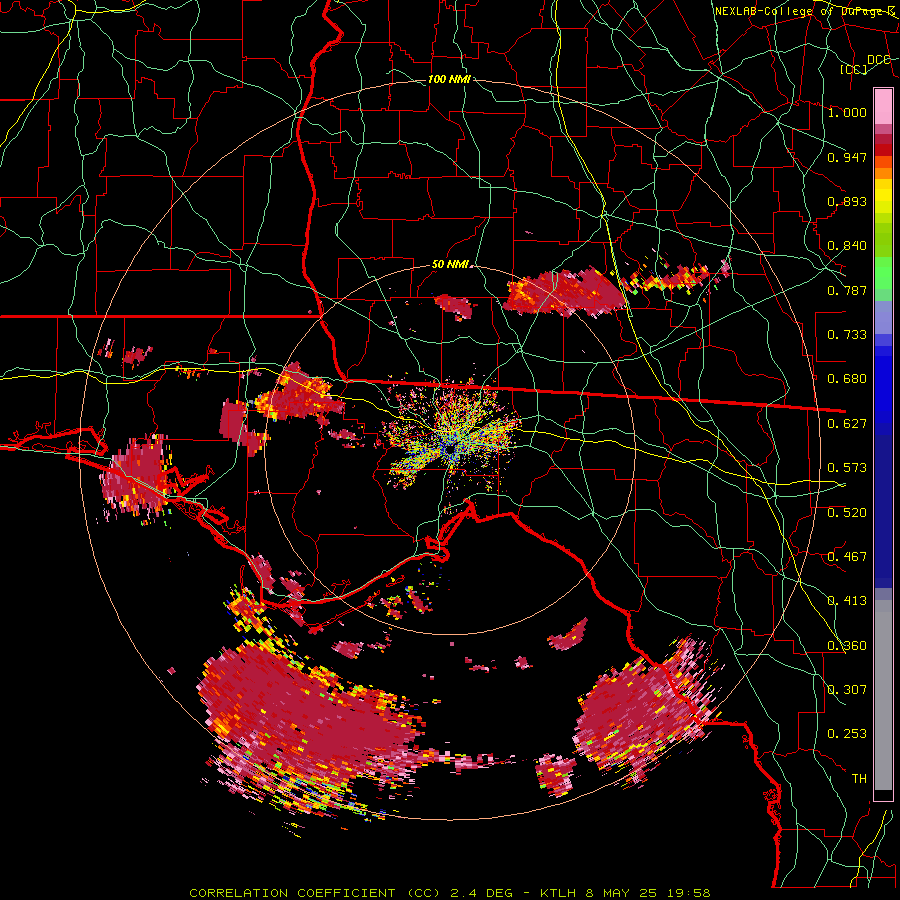Click the 0.733 legend value
Viewport: 900px width, 900px height.
coord(847,335)
